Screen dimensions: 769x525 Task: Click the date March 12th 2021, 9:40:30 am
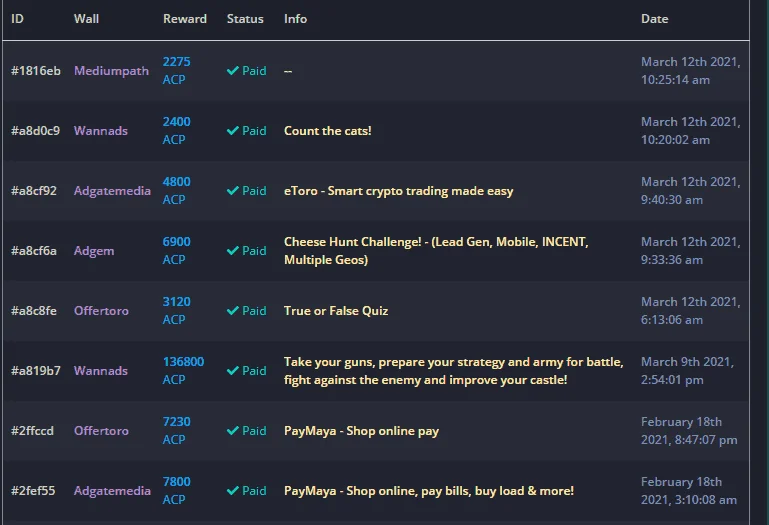(691, 190)
